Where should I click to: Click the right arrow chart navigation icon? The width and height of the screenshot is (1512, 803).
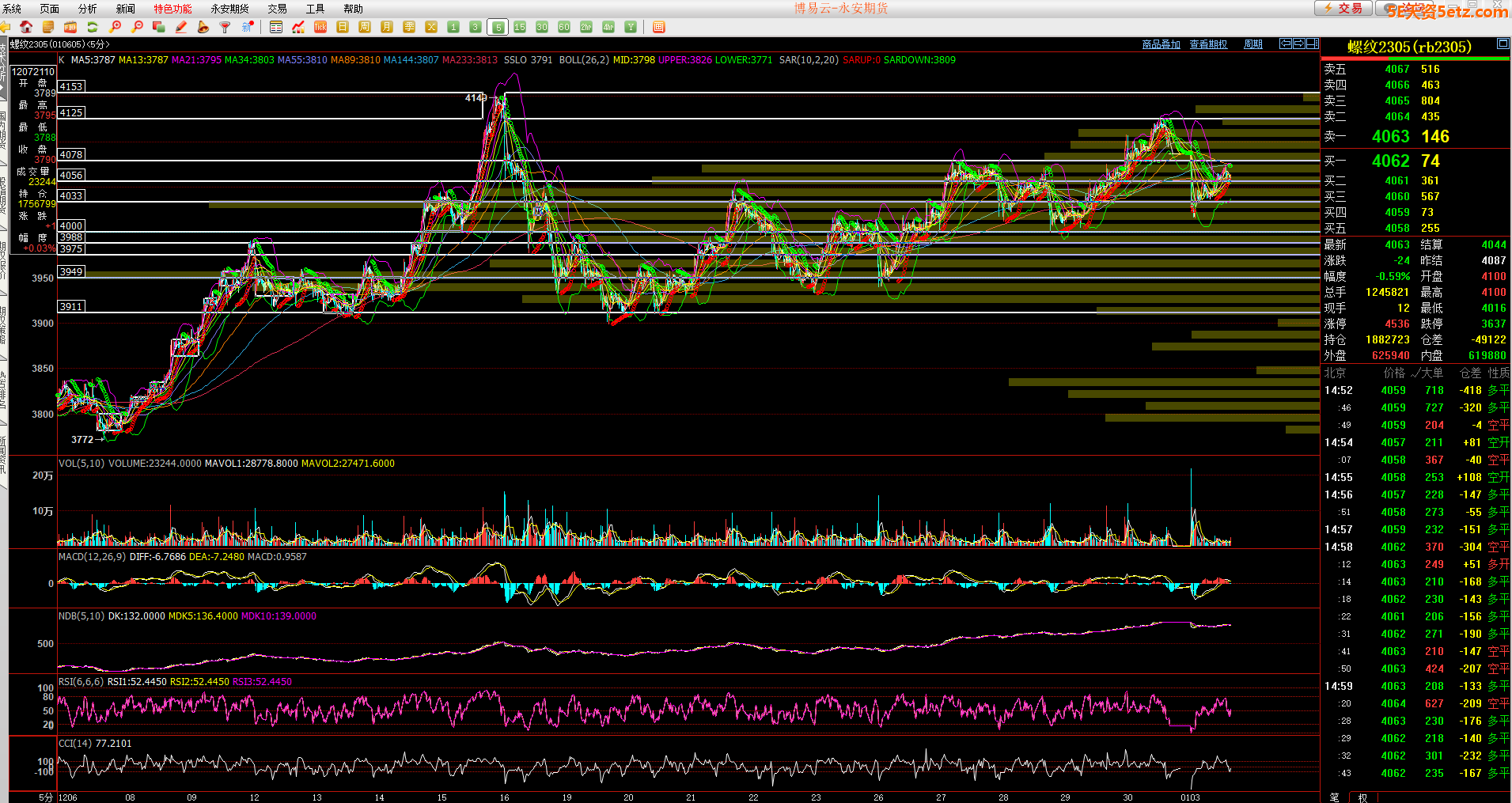1299,44
